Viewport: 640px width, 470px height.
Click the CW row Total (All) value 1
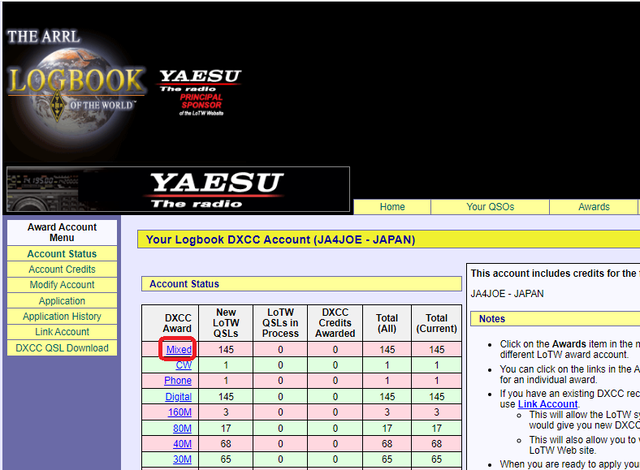click(x=387, y=365)
